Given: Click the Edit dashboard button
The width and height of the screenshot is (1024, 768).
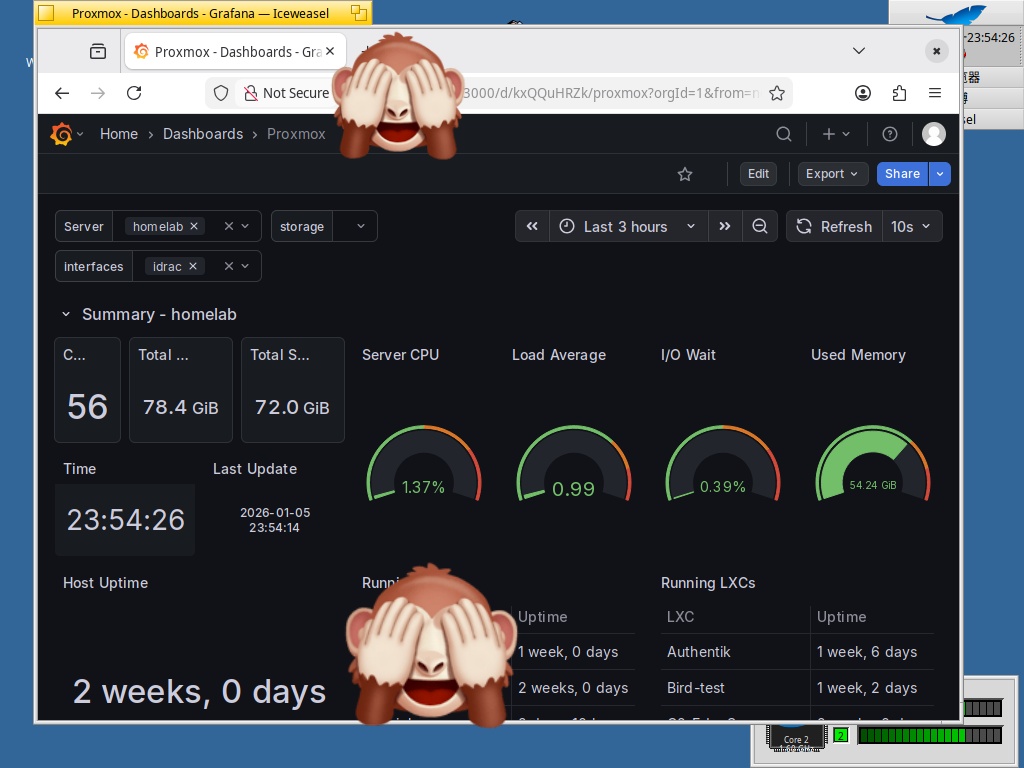Looking at the screenshot, I should pyautogui.click(x=758, y=174).
